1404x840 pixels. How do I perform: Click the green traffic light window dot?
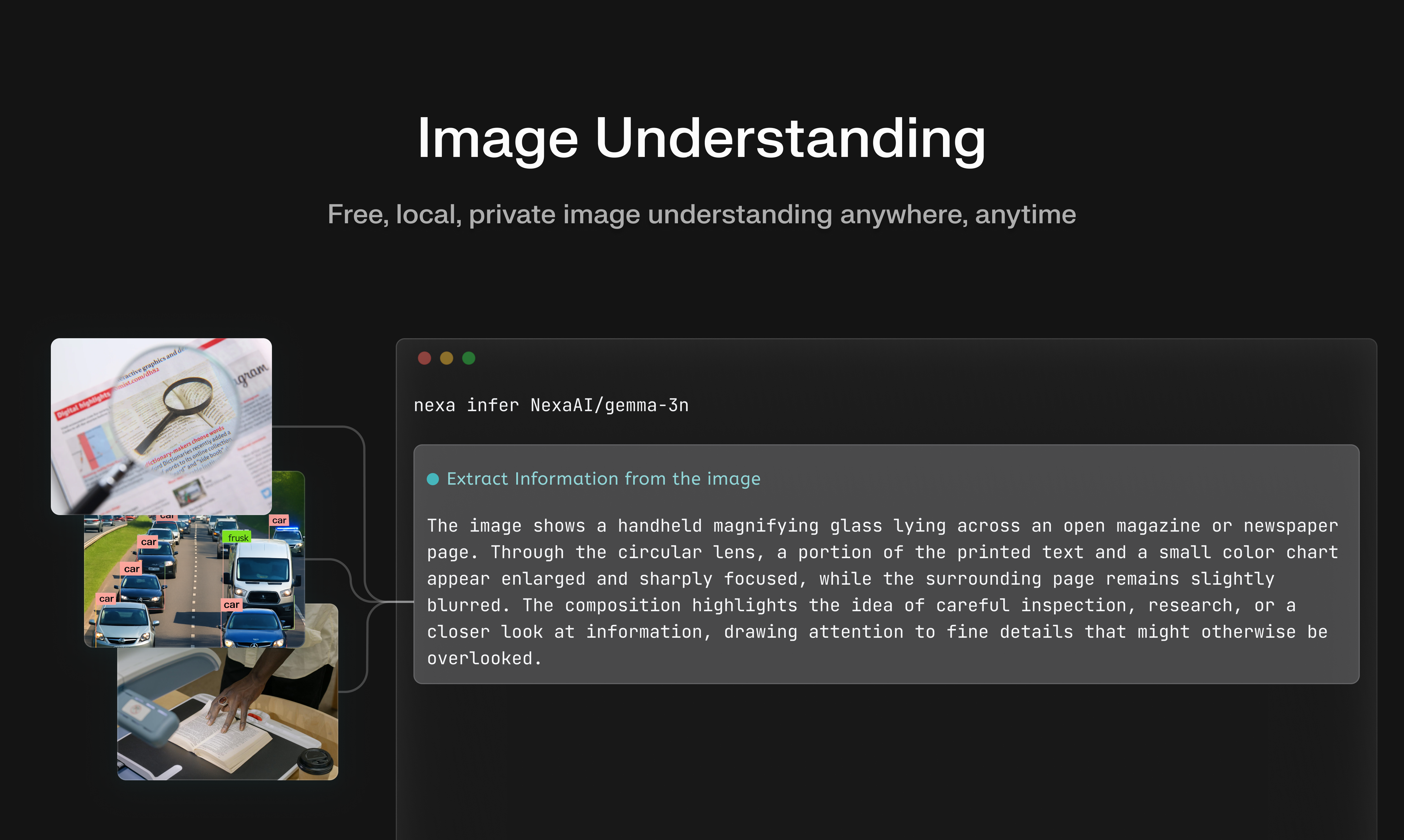point(469,358)
